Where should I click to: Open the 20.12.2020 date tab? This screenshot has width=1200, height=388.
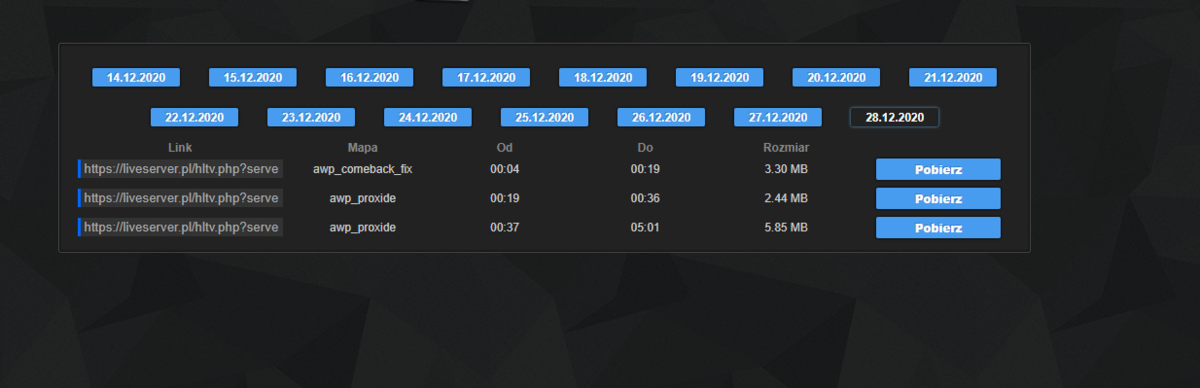click(837, 77)
